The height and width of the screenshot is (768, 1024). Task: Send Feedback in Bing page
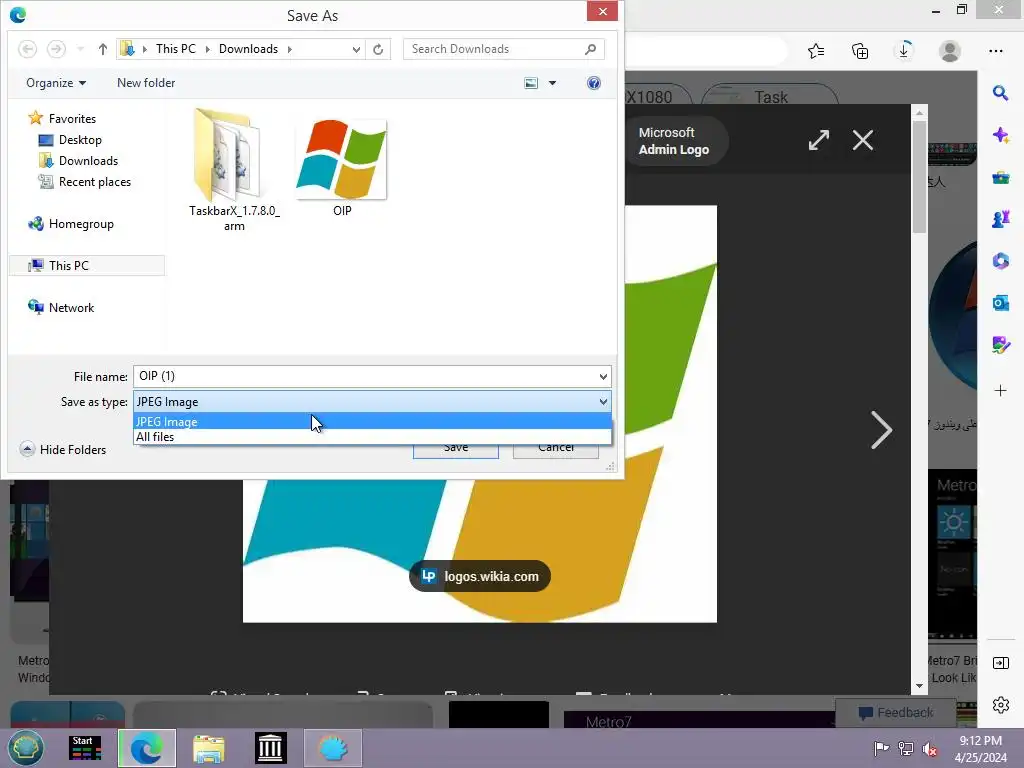pyautogui.click(x=896, y=712)
